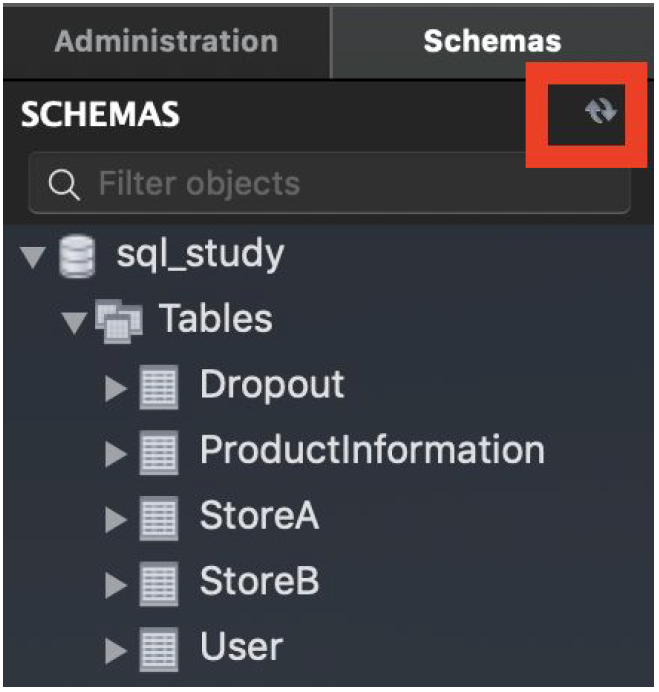Viewport: 659px width, 692px height.
Task: Click the StoreA table grid icon
Action: point(159,519)
